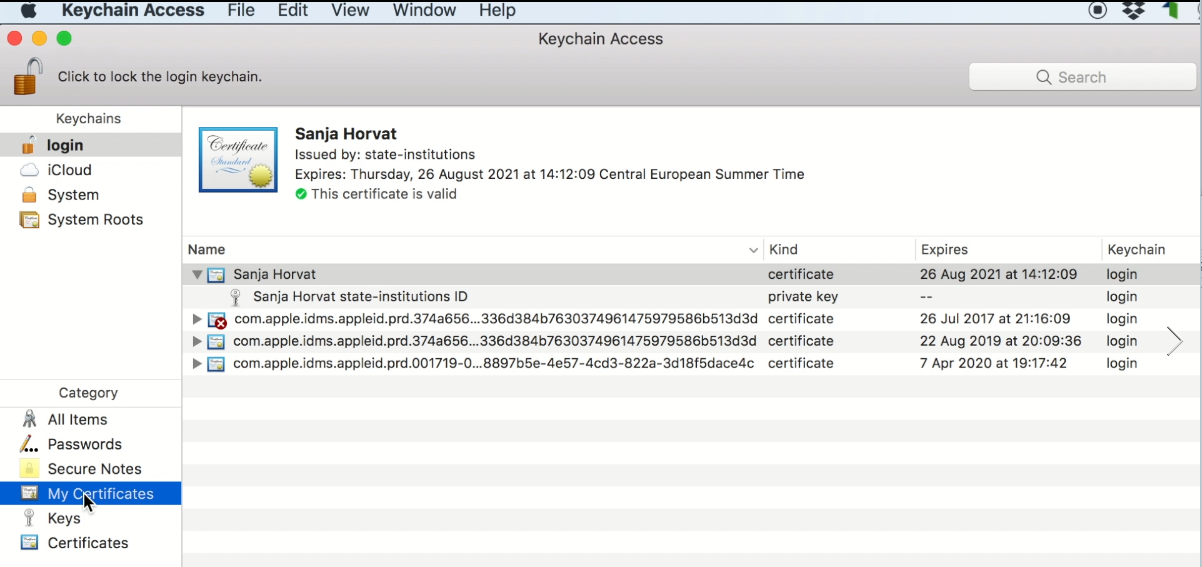Click the right chevron at list edge
Image resolution: width=1202 pixels, height=567 pixels.
click(1174, 341)
